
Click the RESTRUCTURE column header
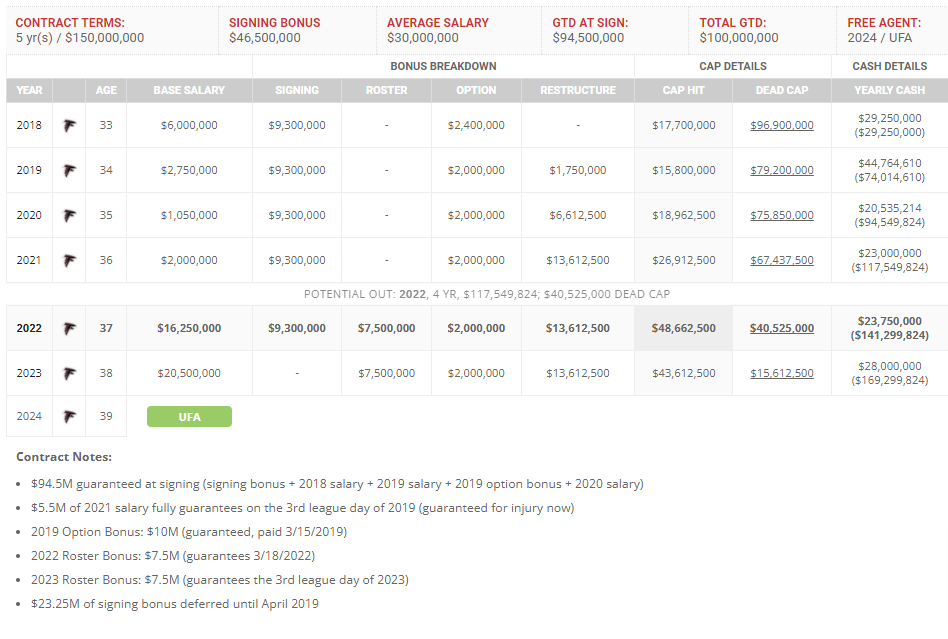578,90
